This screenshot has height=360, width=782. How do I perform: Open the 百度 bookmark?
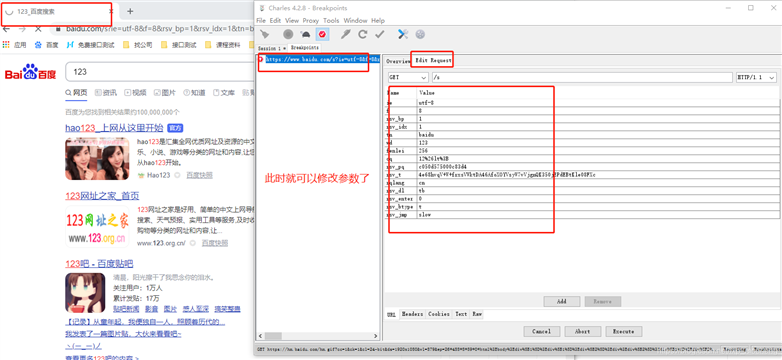pyautogui.click(x=46, y=45)
